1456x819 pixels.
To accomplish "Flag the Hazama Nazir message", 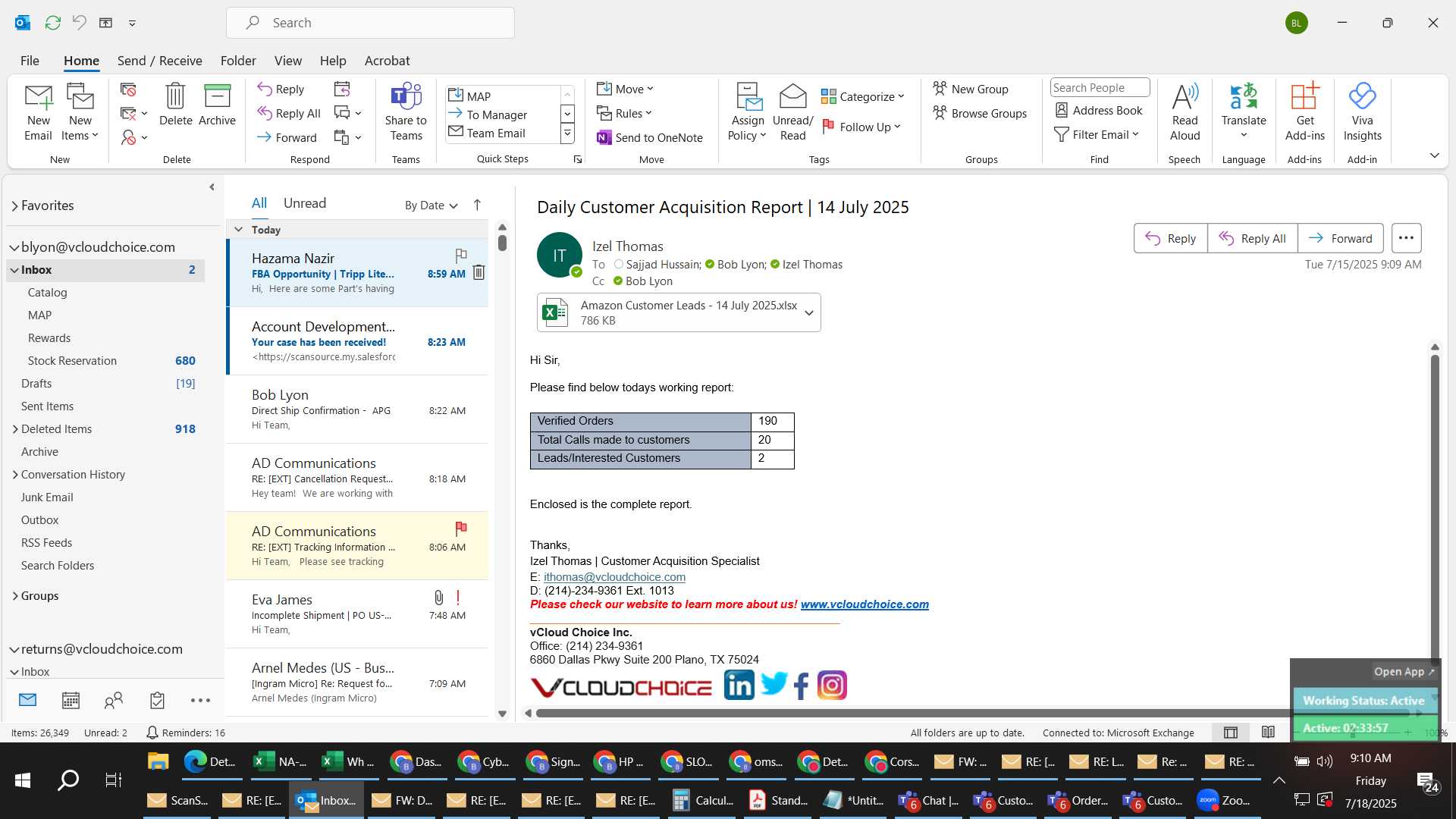I will pos(460,256).
